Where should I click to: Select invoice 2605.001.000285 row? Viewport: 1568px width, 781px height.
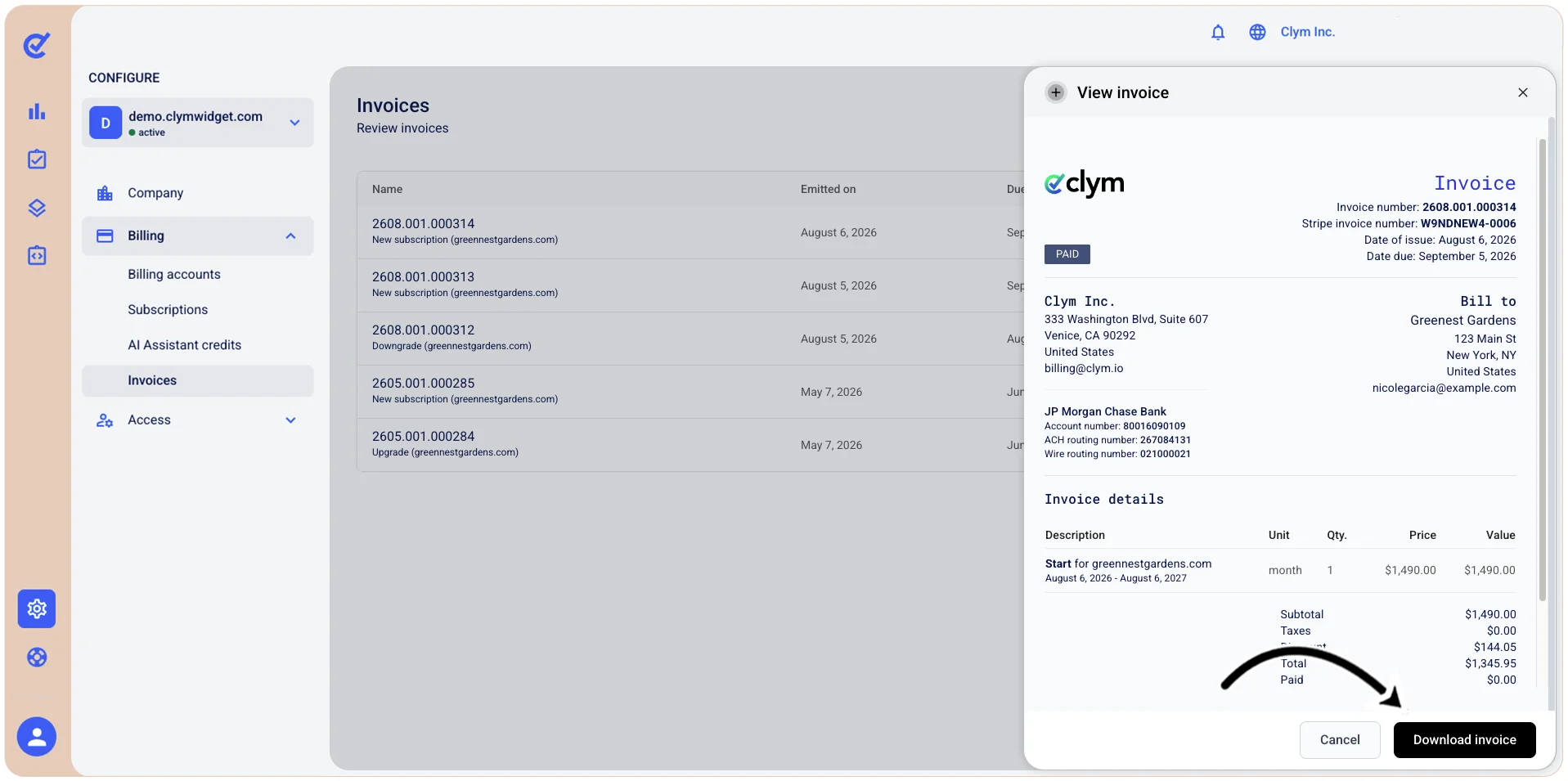point(691,392)
